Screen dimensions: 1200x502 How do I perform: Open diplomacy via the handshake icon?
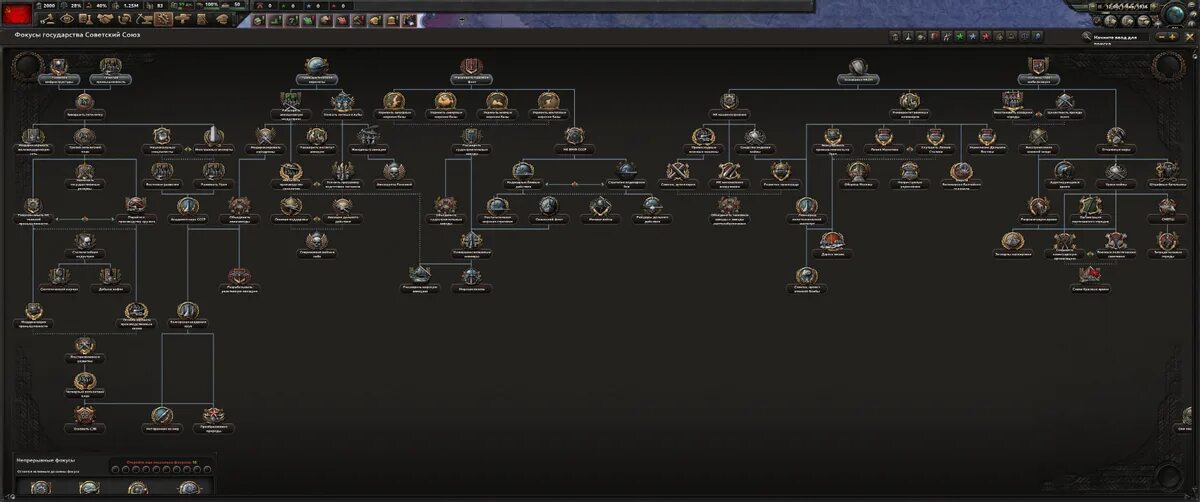tap(105, 19)
